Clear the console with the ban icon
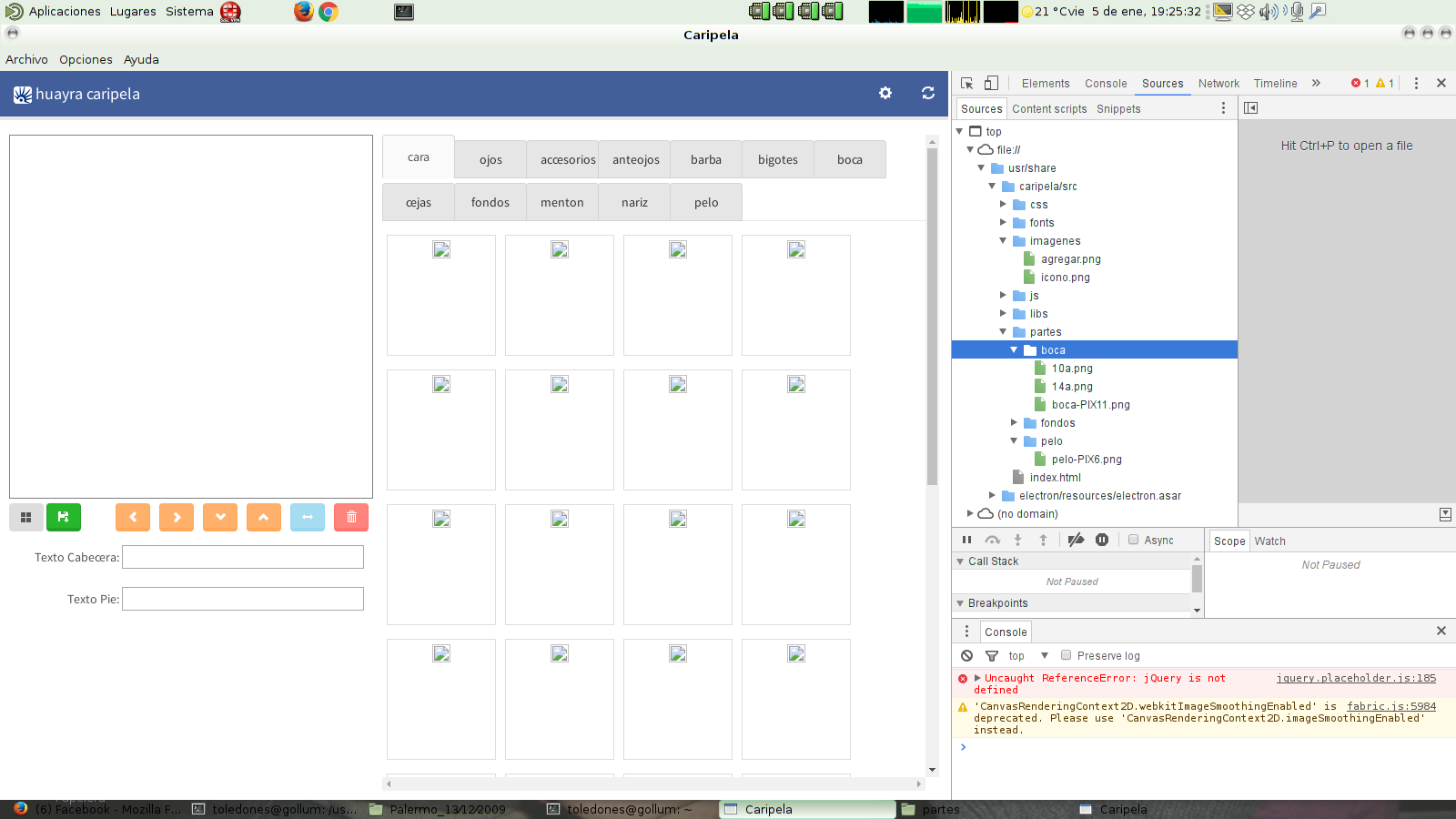This screenshot has width=1456, height=819. (x=966, y=655)
